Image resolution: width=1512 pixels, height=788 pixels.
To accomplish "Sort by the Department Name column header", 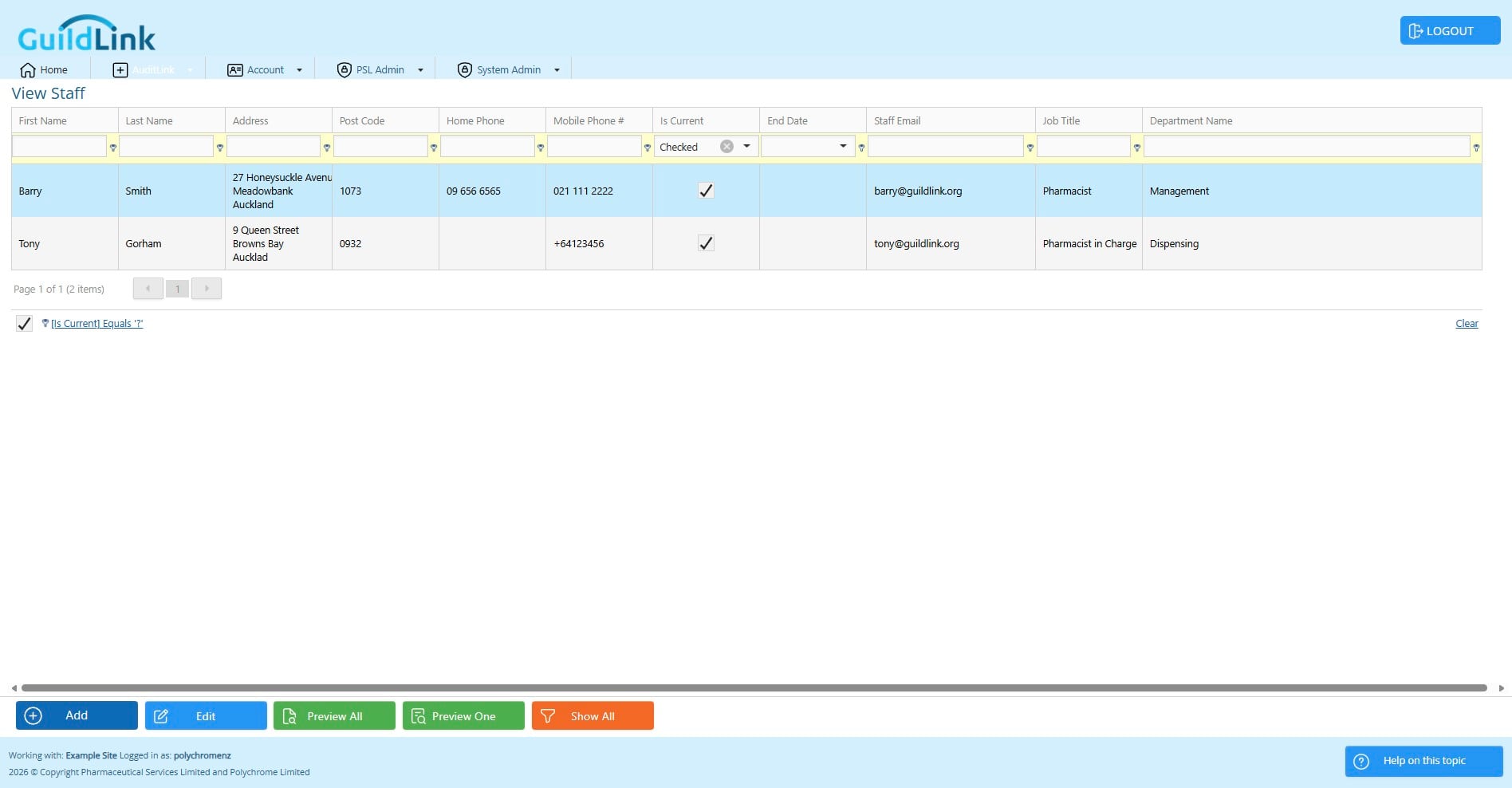I will 1312,120.
